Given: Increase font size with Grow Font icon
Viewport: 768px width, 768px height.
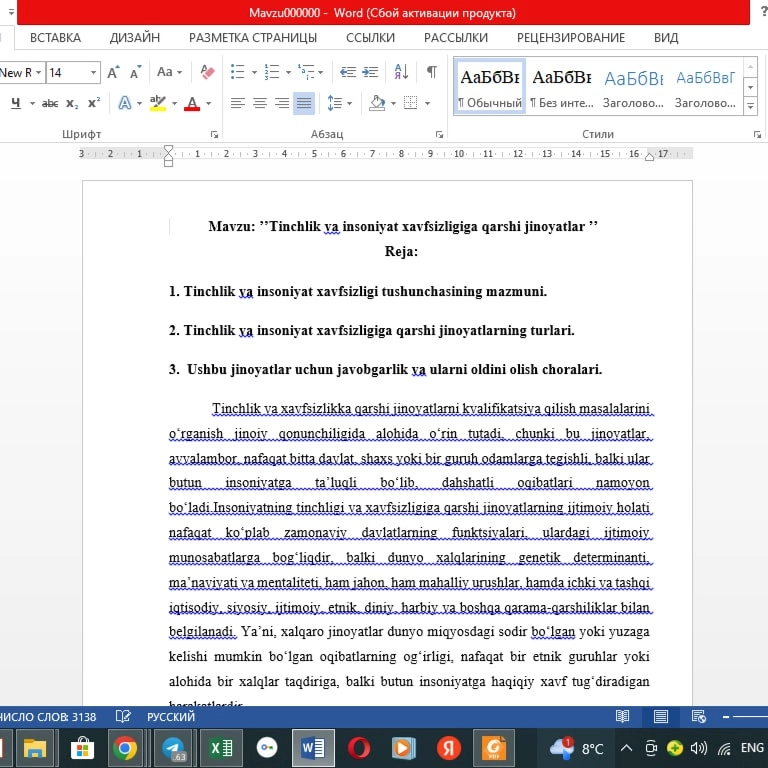Looking at the screenshot, I should click(x=114, y=72).
